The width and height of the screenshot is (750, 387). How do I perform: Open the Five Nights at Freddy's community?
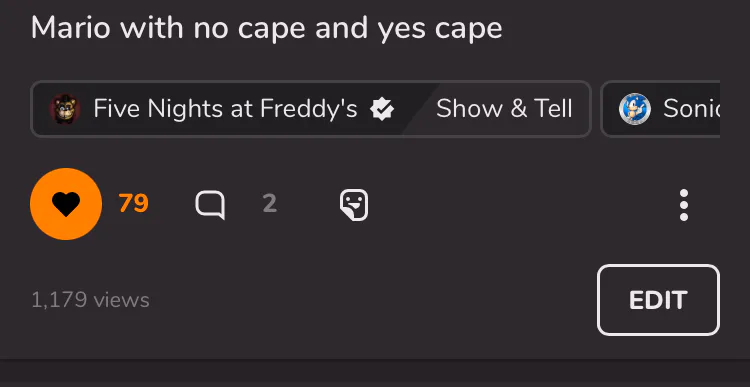click(225, 109)
